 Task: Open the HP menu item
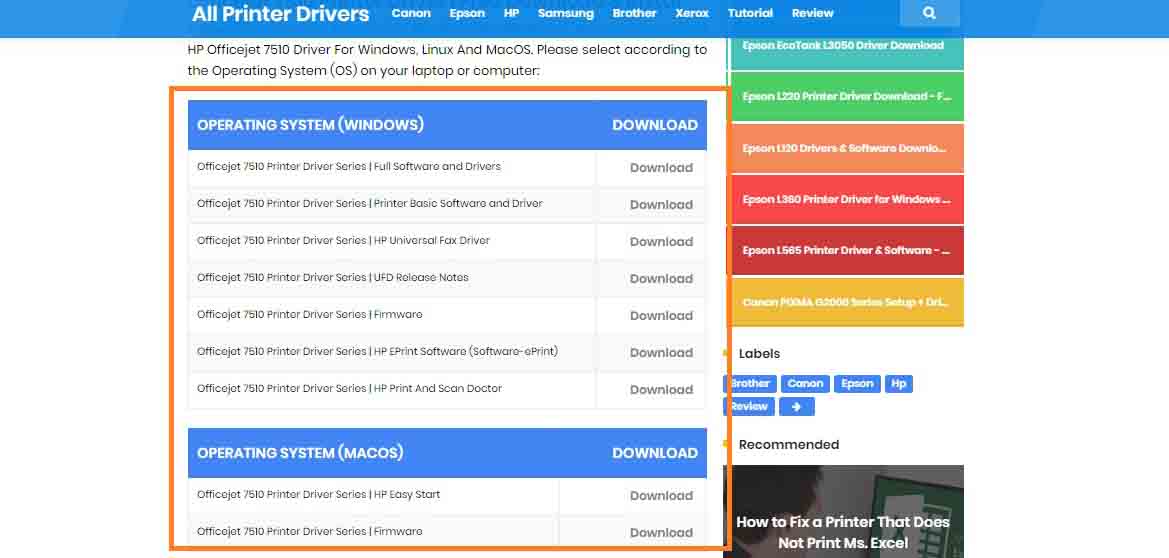click(511, 13)
